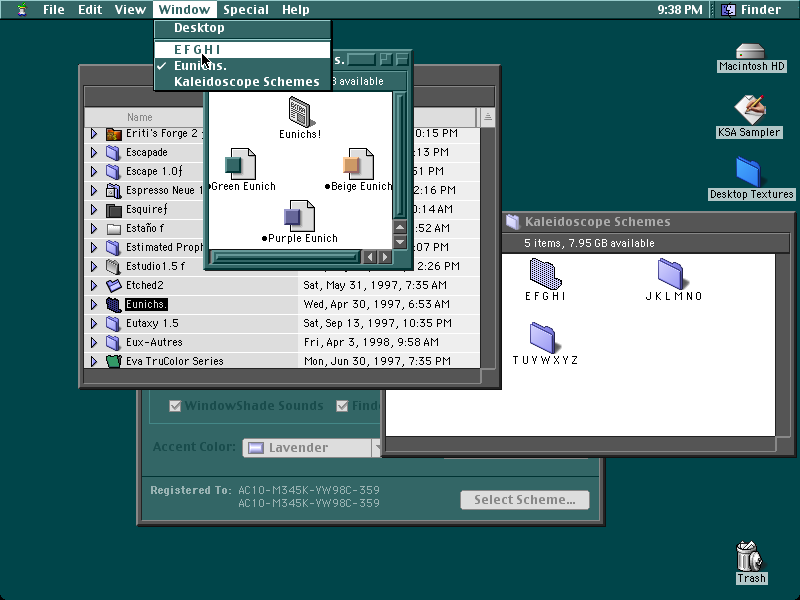Click the sort order button in list header
Image resolution: width=800 pixels, height=600 pixels.
point(487,117)
